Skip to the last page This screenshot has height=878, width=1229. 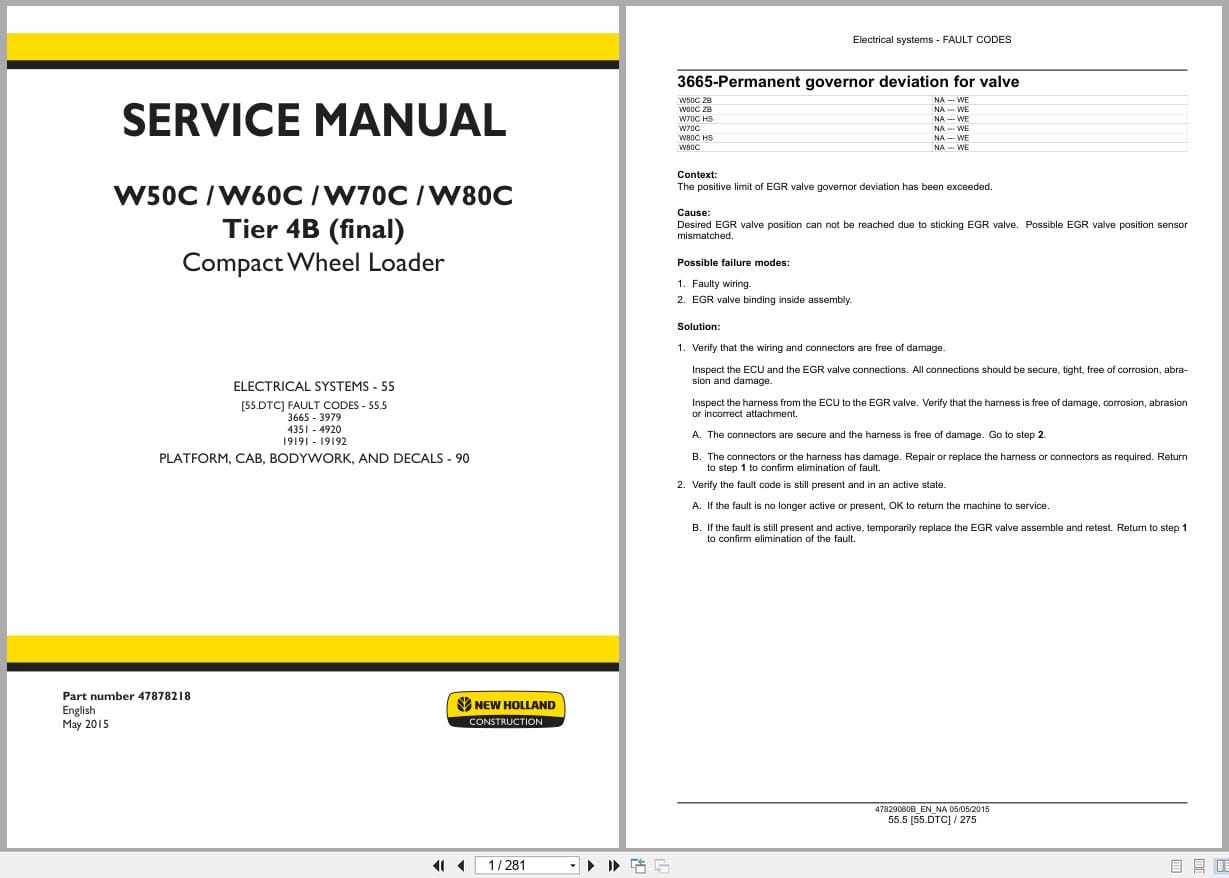click(614, 865)
